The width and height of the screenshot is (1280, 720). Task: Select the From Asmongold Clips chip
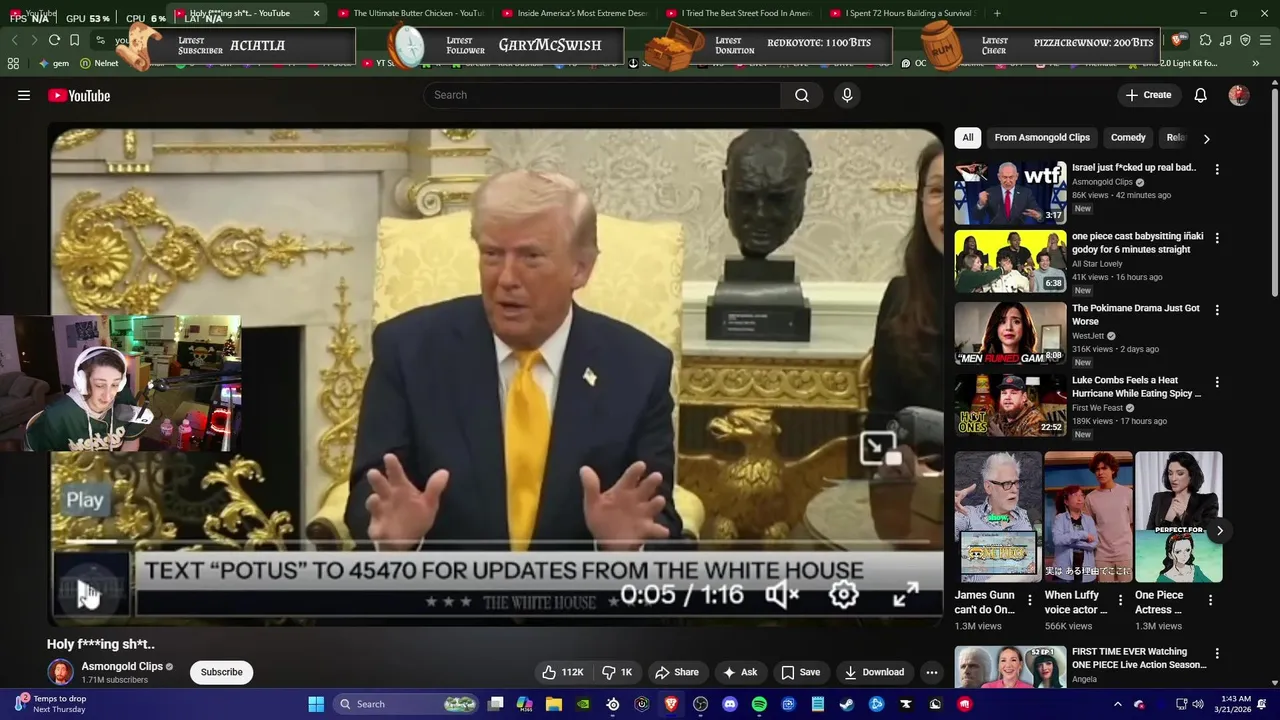point(1042,137)
